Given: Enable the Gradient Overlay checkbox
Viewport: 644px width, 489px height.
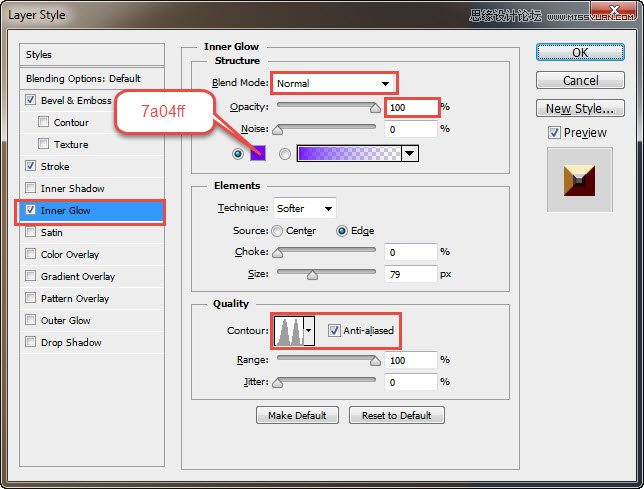Looking at the screenshot, I should (x=30, y=276).
